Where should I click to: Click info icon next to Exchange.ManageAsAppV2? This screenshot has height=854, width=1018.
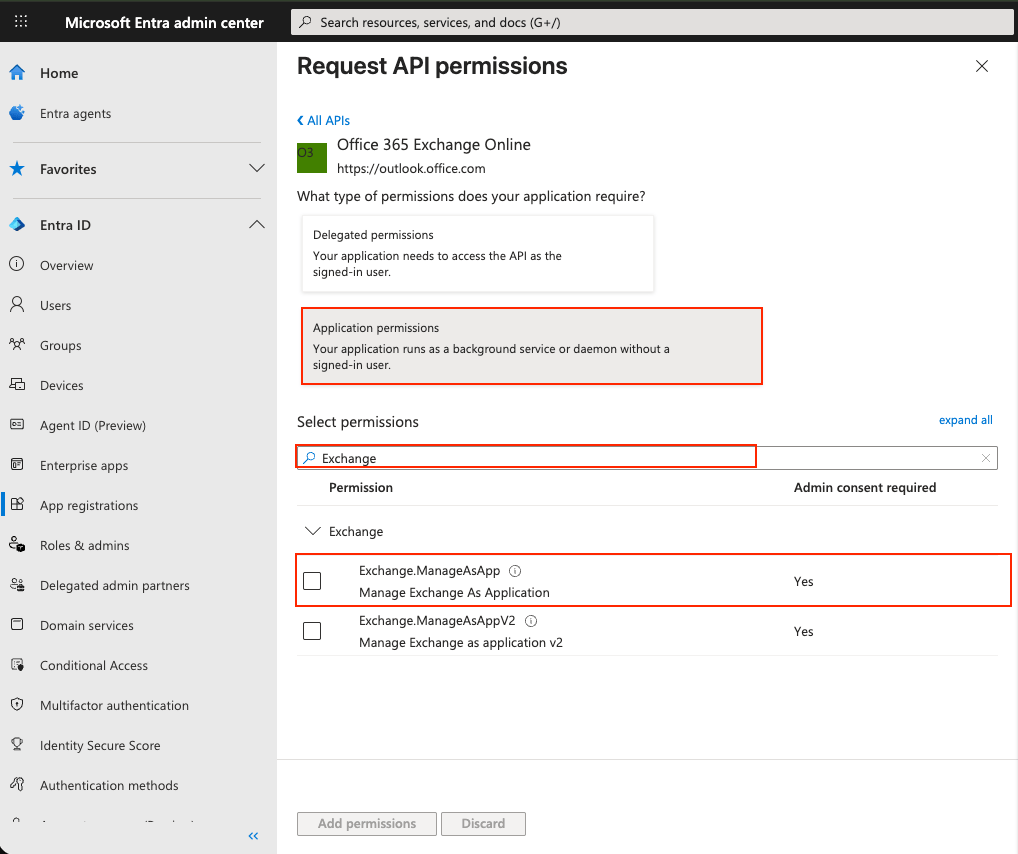pyautogui.click(x=530, y=621)
